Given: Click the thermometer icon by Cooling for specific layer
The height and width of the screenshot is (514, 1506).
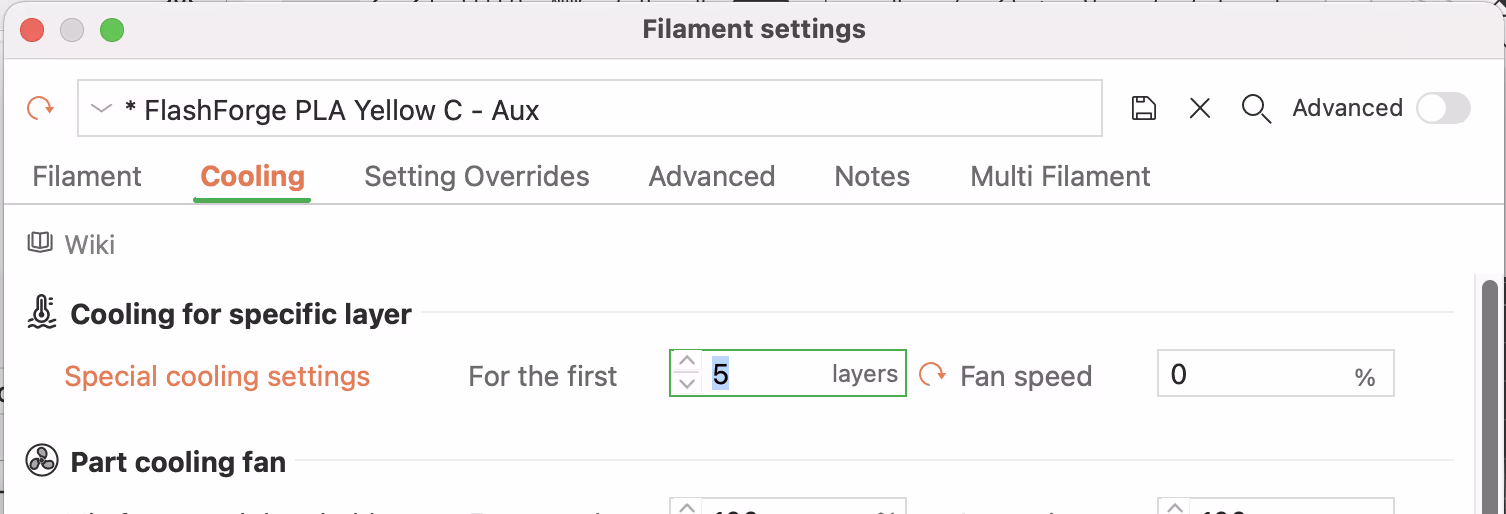Looking at the screenshot, I should pyautogui.click(x=42, y=313).
